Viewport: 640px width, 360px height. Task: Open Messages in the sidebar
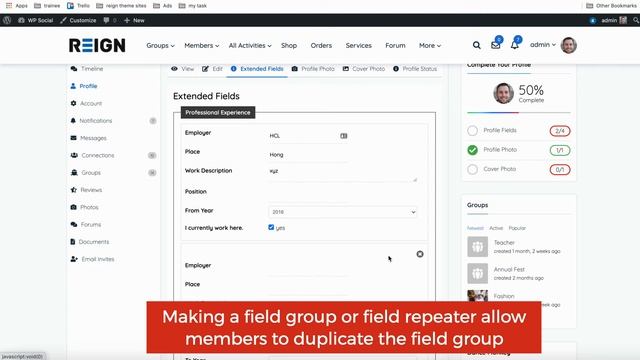[88, 138]
